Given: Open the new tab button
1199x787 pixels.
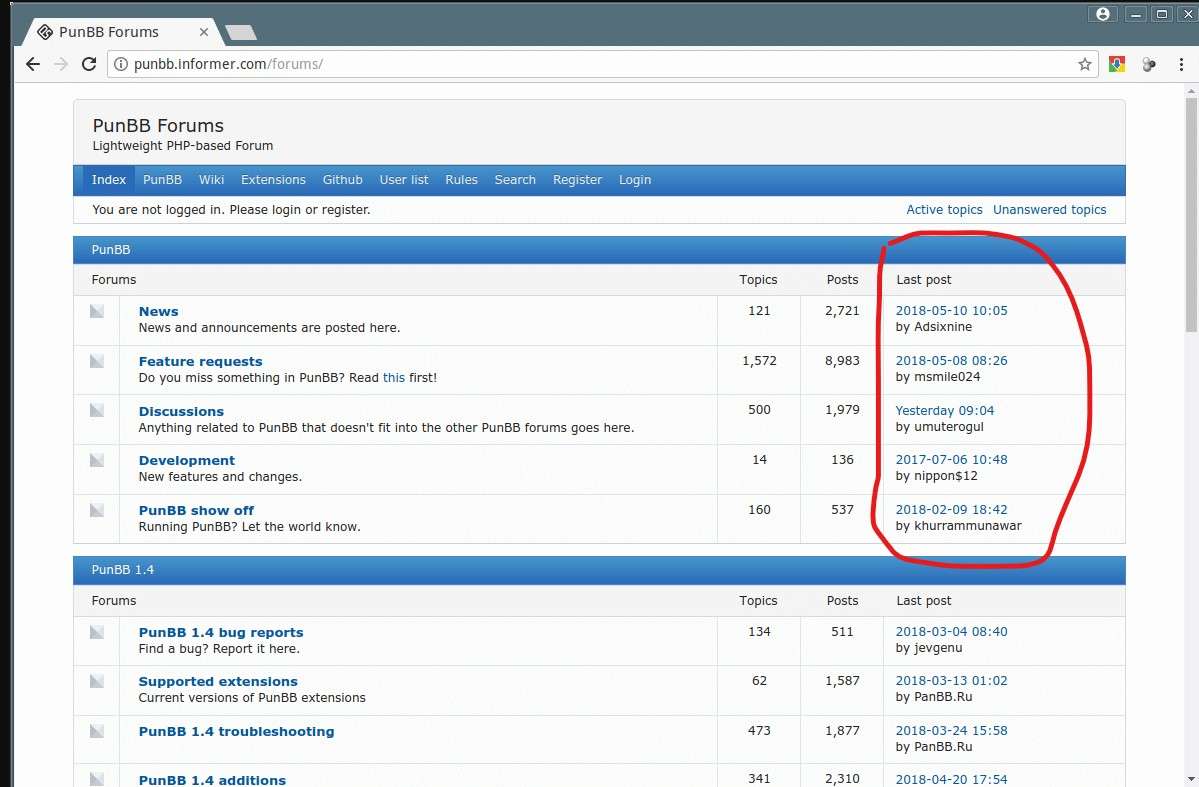Looking at the screenshot, I should 241,33.
